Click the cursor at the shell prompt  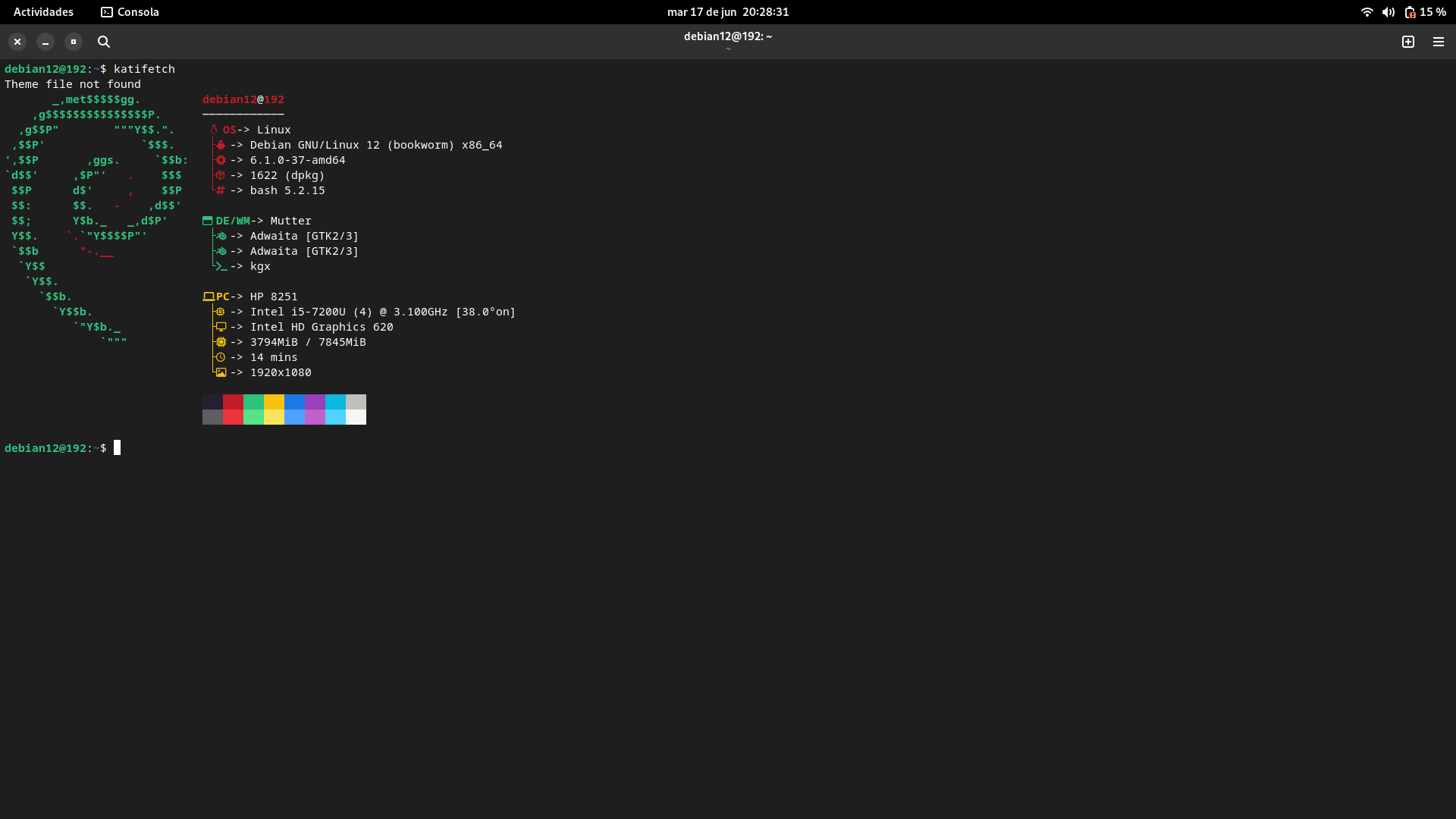coord(118,447)
